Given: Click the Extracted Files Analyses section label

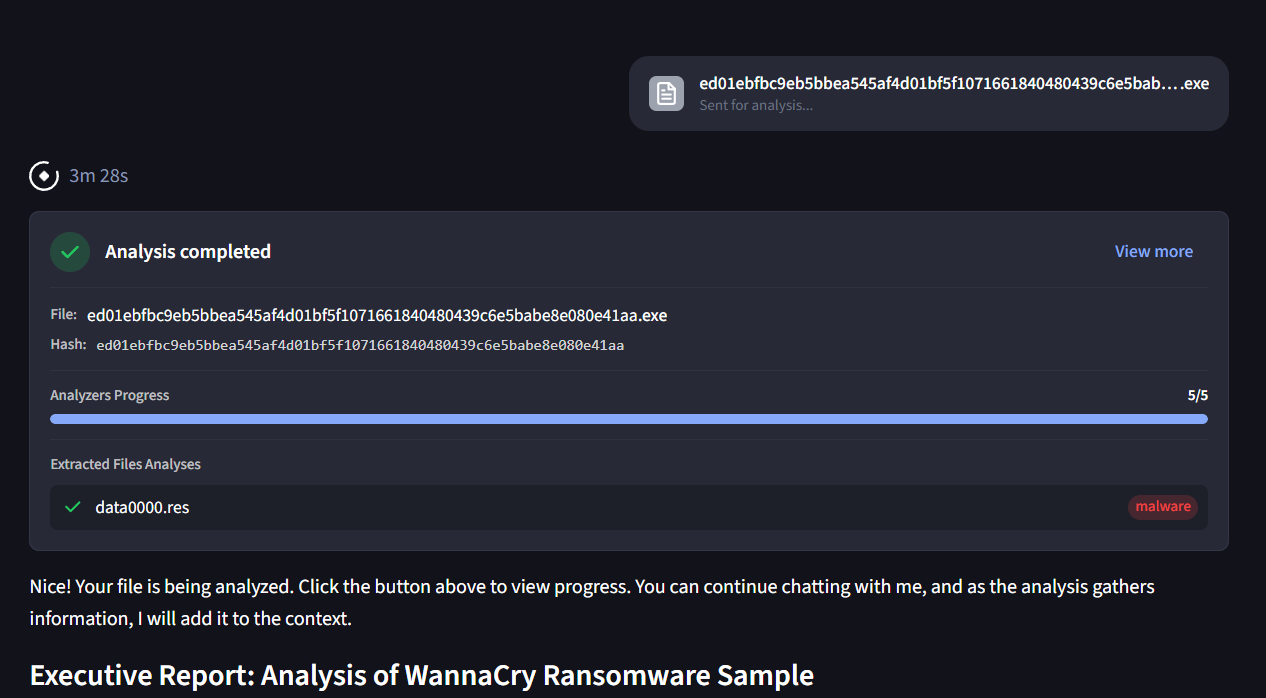Looking at the screenshot, I should pos(125,464).
